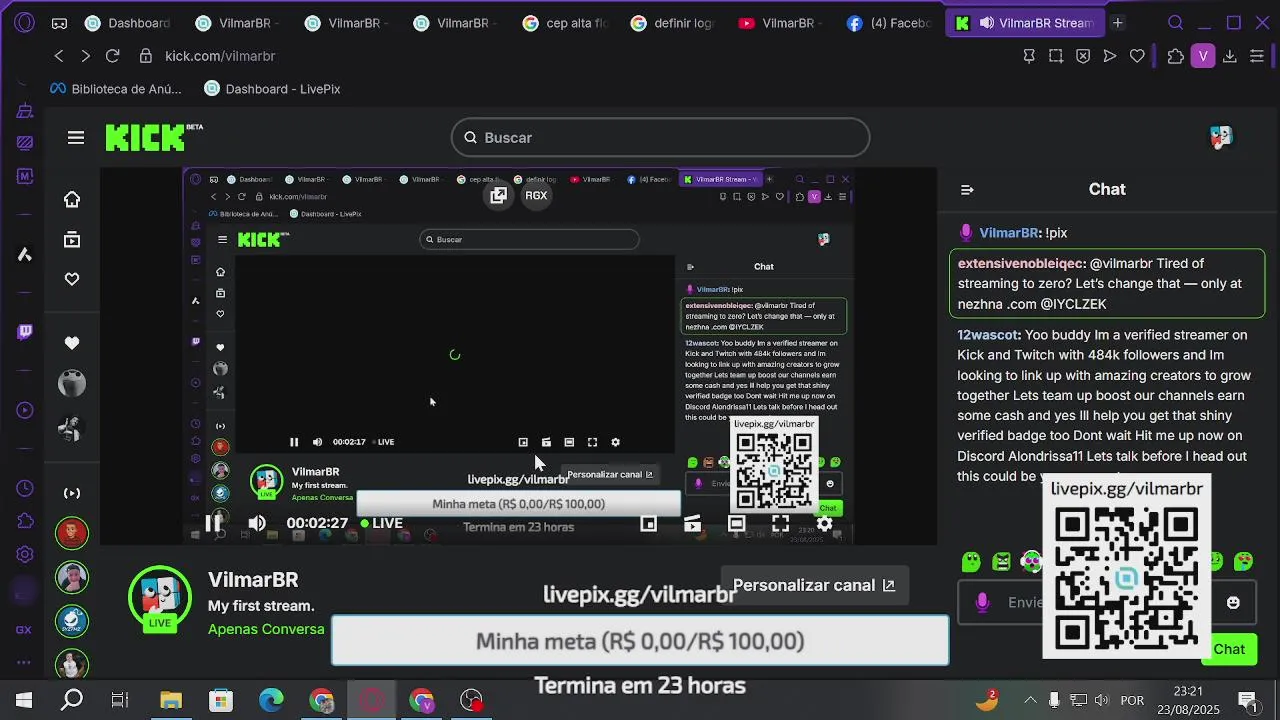Go to Kick home logo
The width and height of the screenshot is (1280, 720).
point(154,137)
